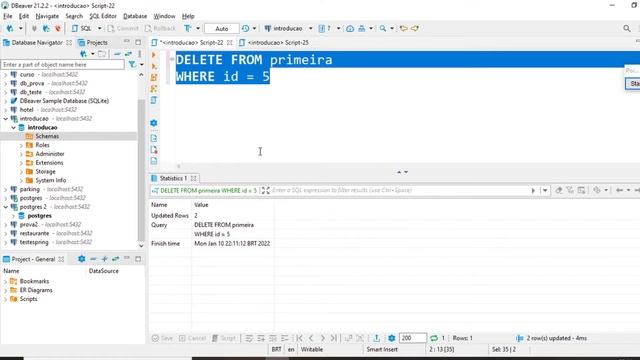
Task: Click the Project panel configuration gear icon
Action: point(82,259)
